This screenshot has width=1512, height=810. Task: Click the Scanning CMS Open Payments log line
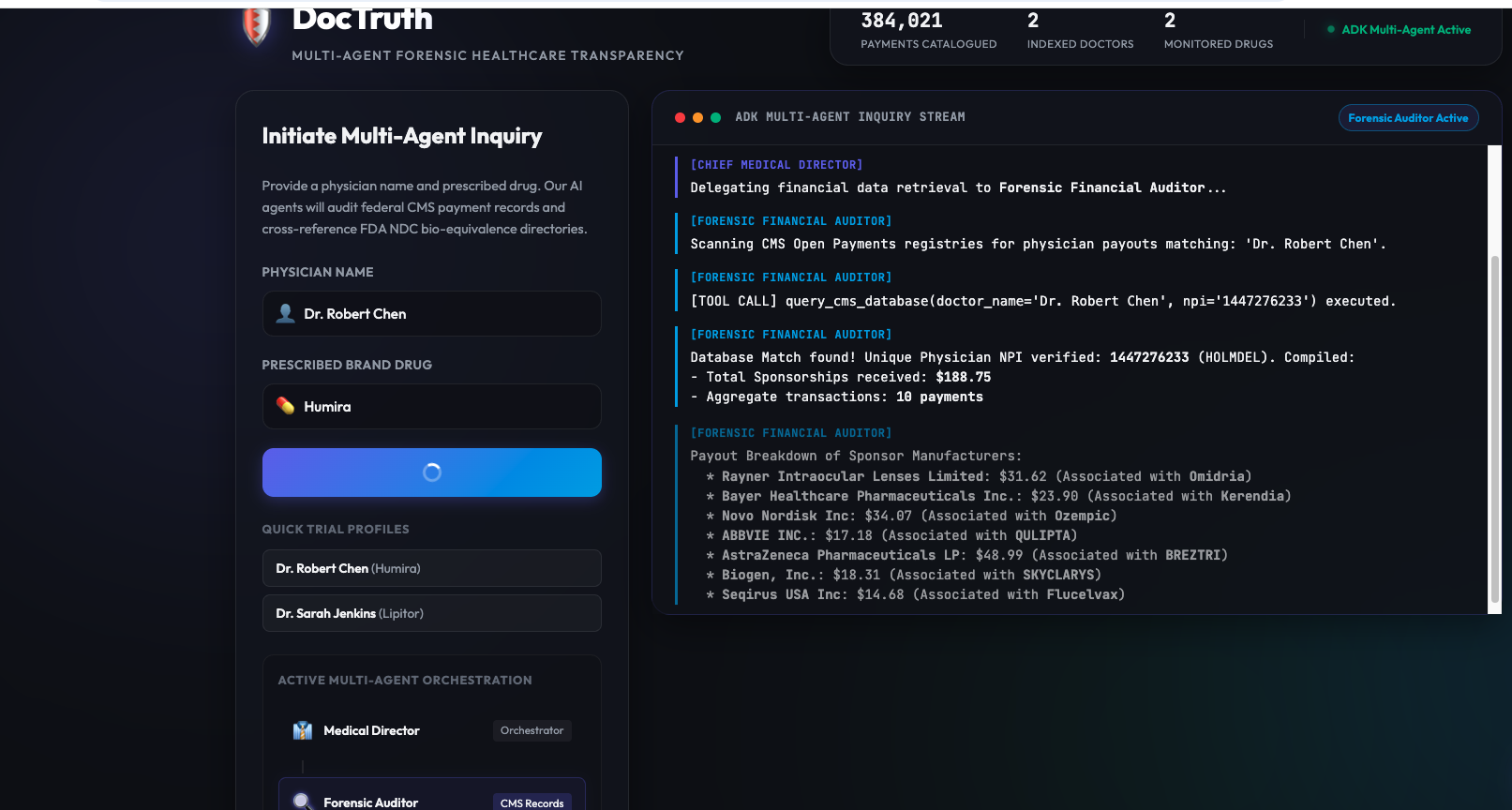tap(1038, 244)
